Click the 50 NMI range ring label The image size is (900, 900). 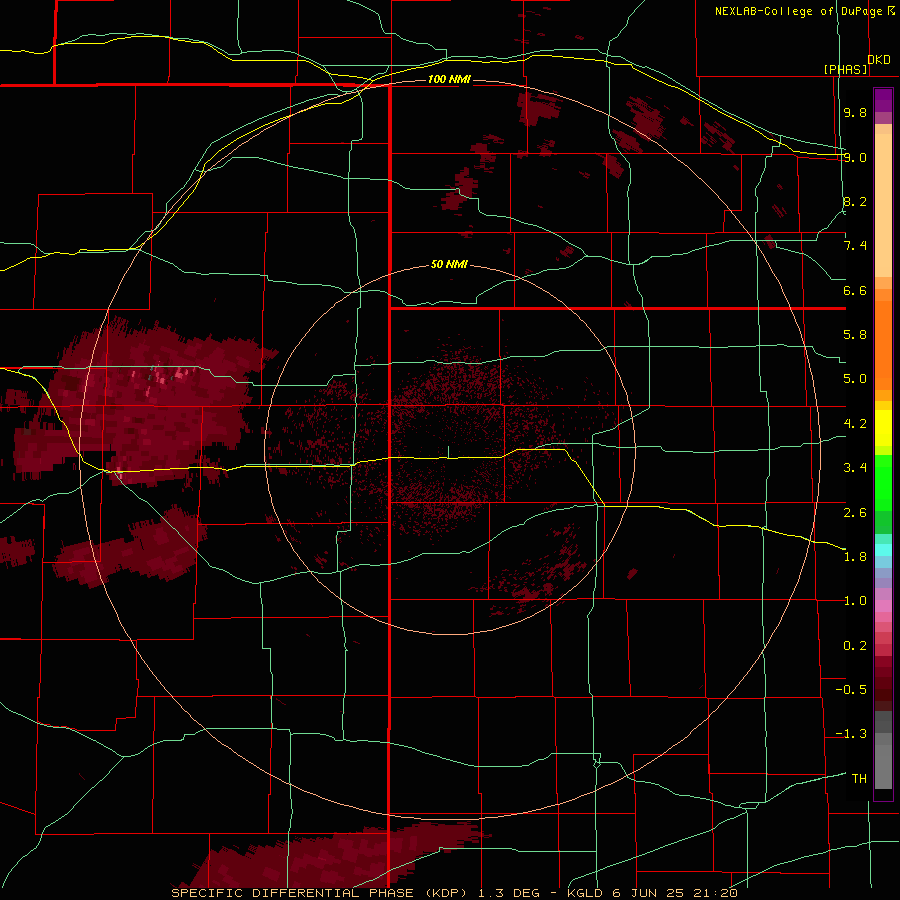tap(449, 264)
